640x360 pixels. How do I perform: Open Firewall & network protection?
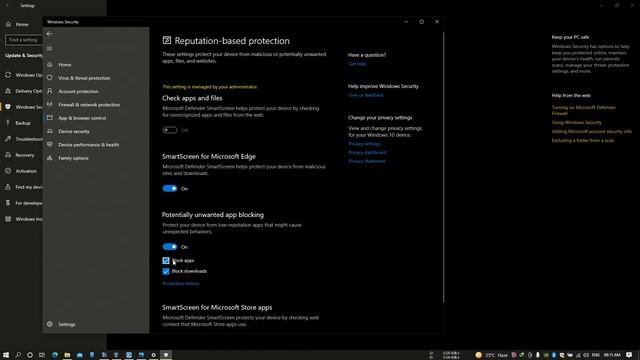89,105
